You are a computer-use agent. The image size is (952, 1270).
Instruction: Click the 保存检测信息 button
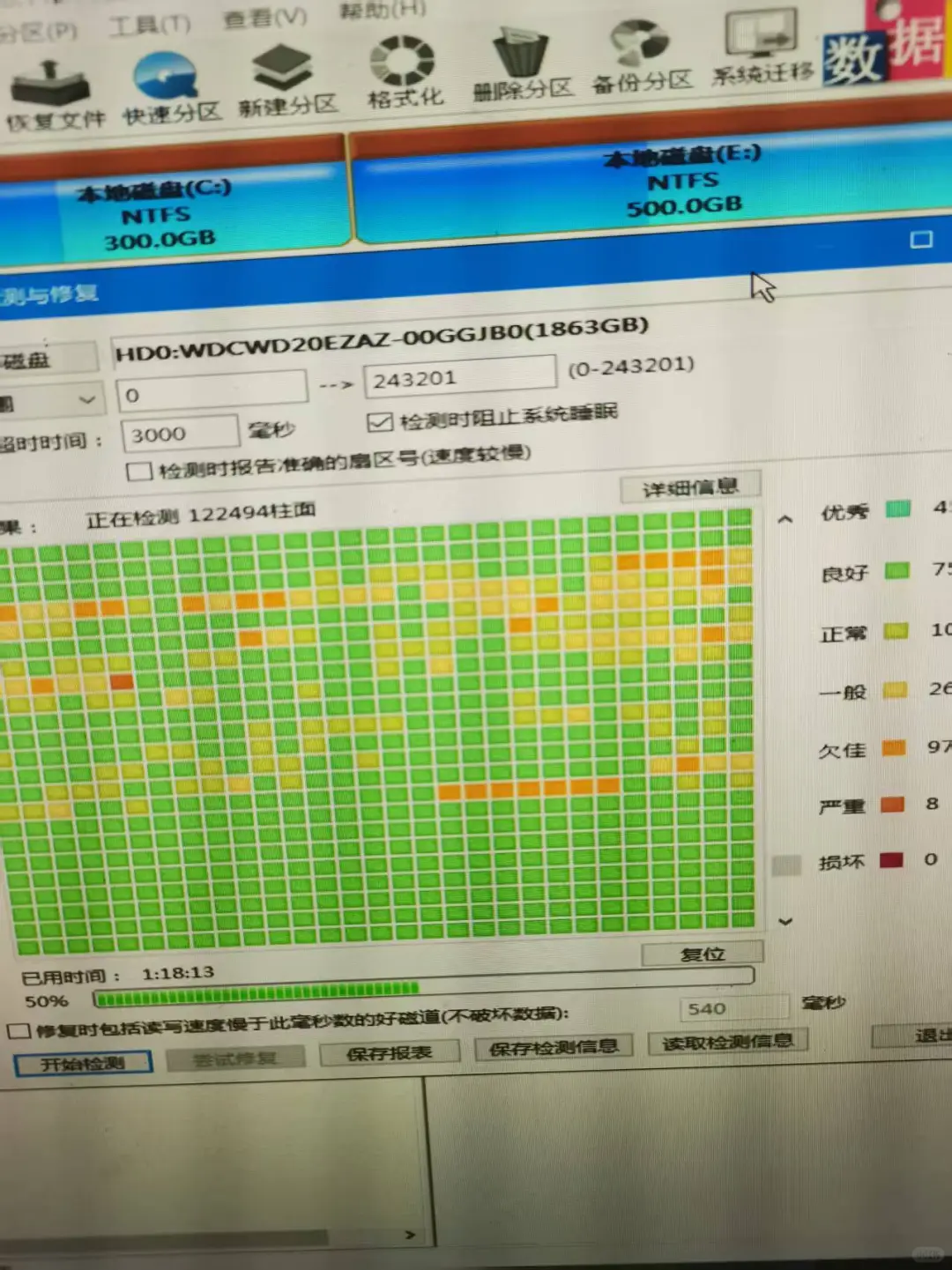click(x=554, y=1047)
